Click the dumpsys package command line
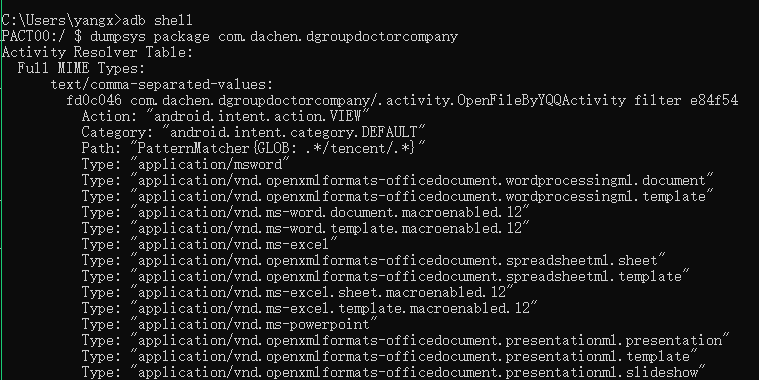 229,36
